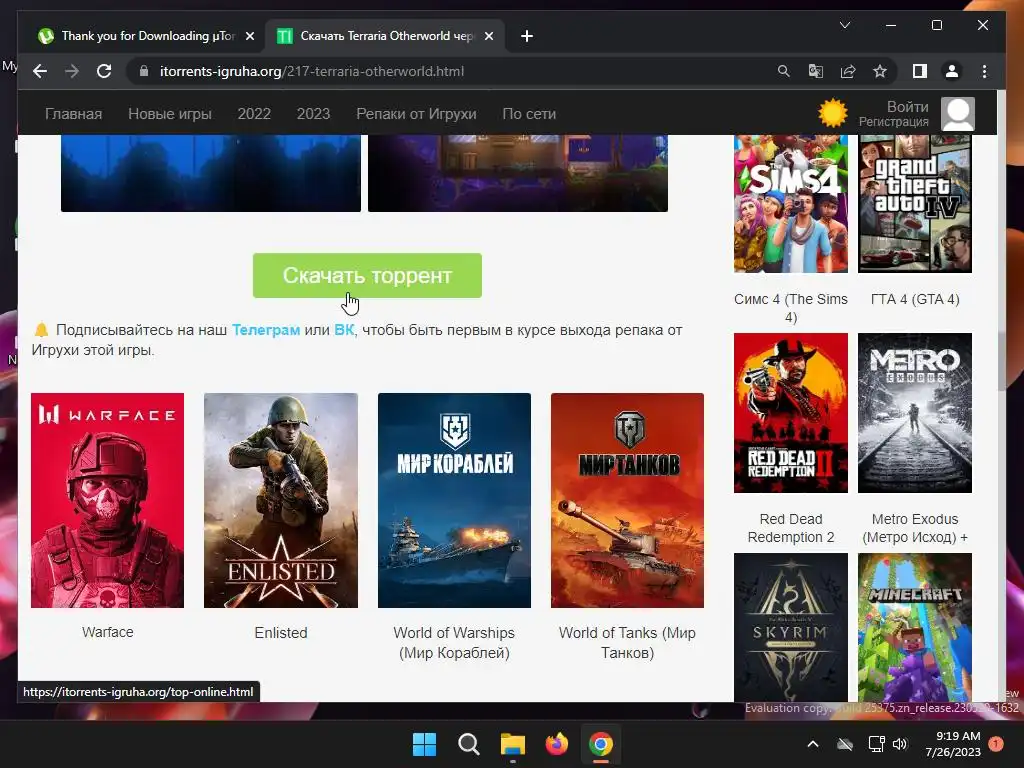Viewport: 1024px width, 768px height.
Task: Open Мир Танков game cover
Action: tap(627, 500)
